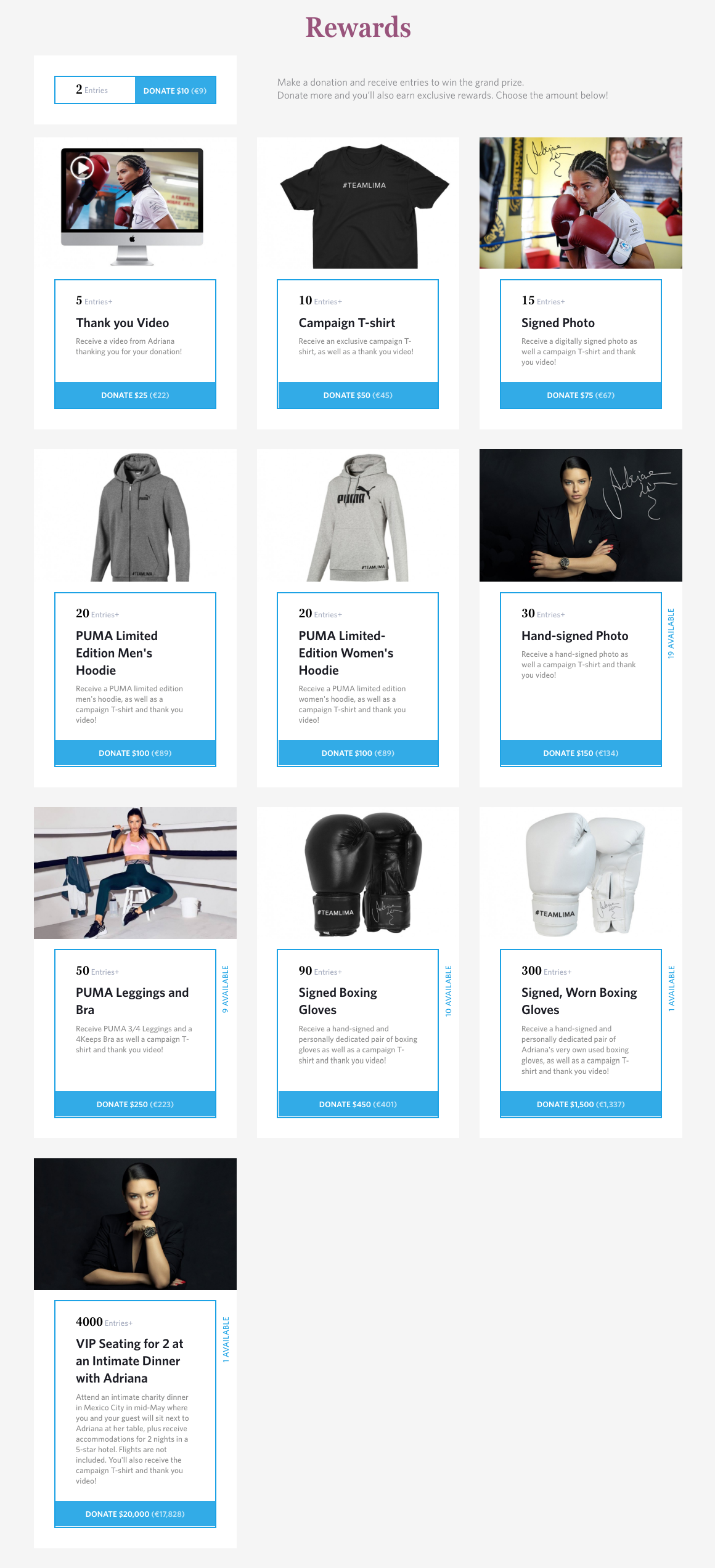Open the white worn boxing gloves image
This screenshot has width=715, height=1568.
[581, 873]
